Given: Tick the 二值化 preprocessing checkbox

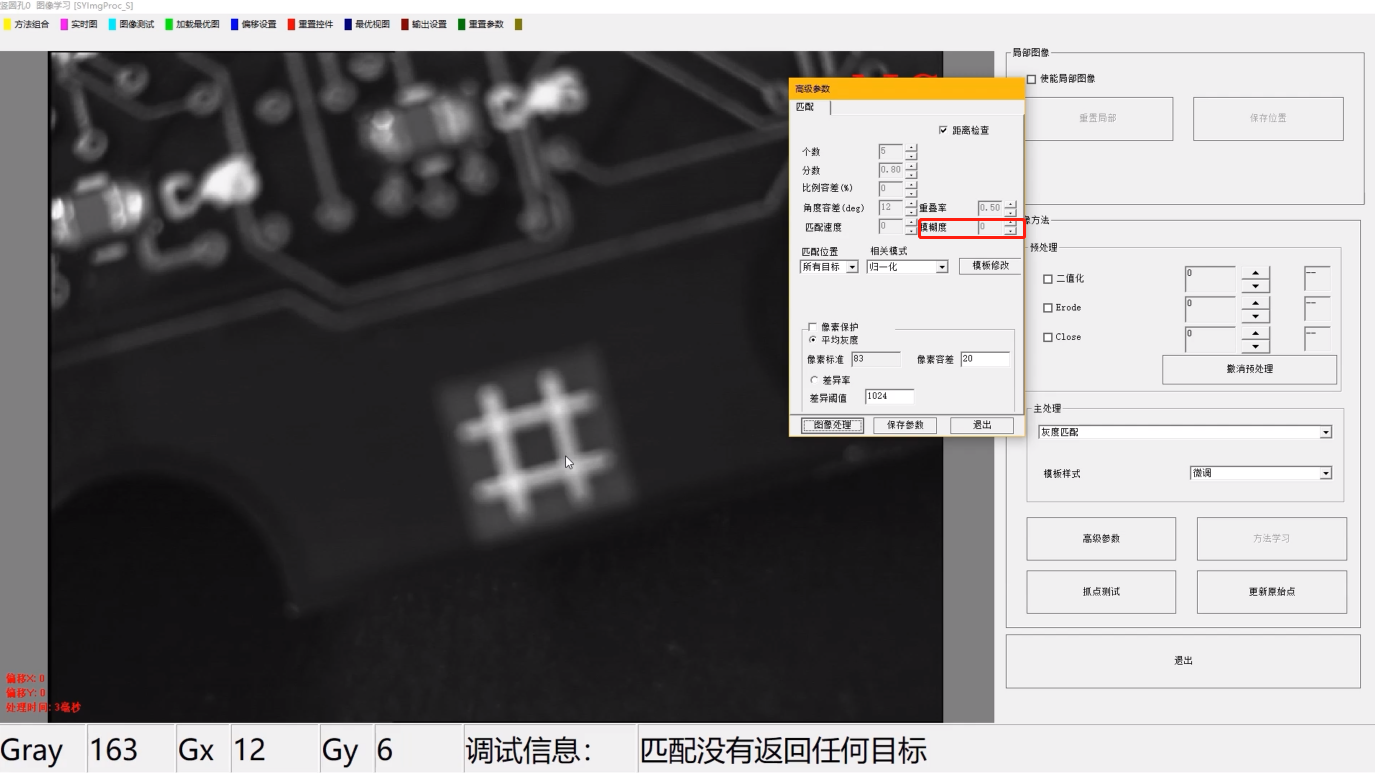Looking at the screenshot, I should click(x=1048, y=279).
